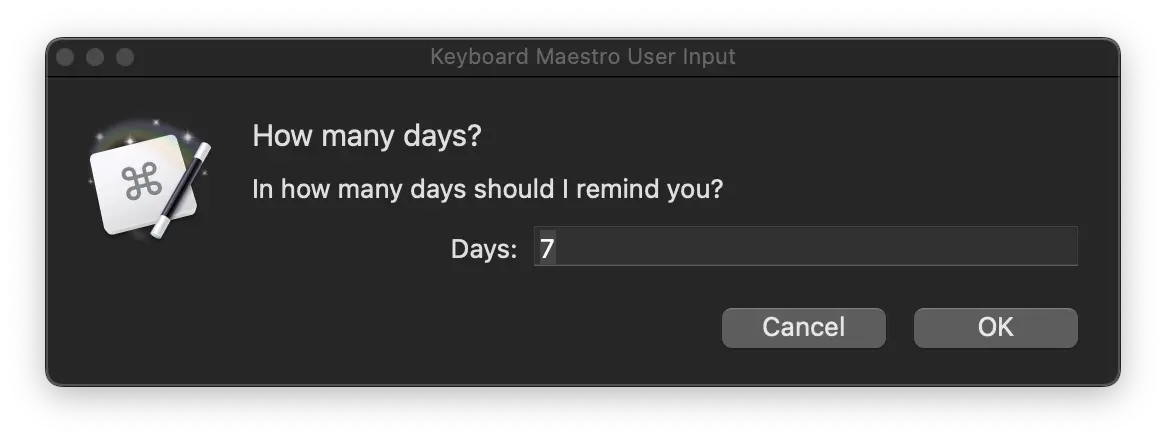The image size is (1166, 440).
Task: Click the zoom window button
Action: [125, 57]
